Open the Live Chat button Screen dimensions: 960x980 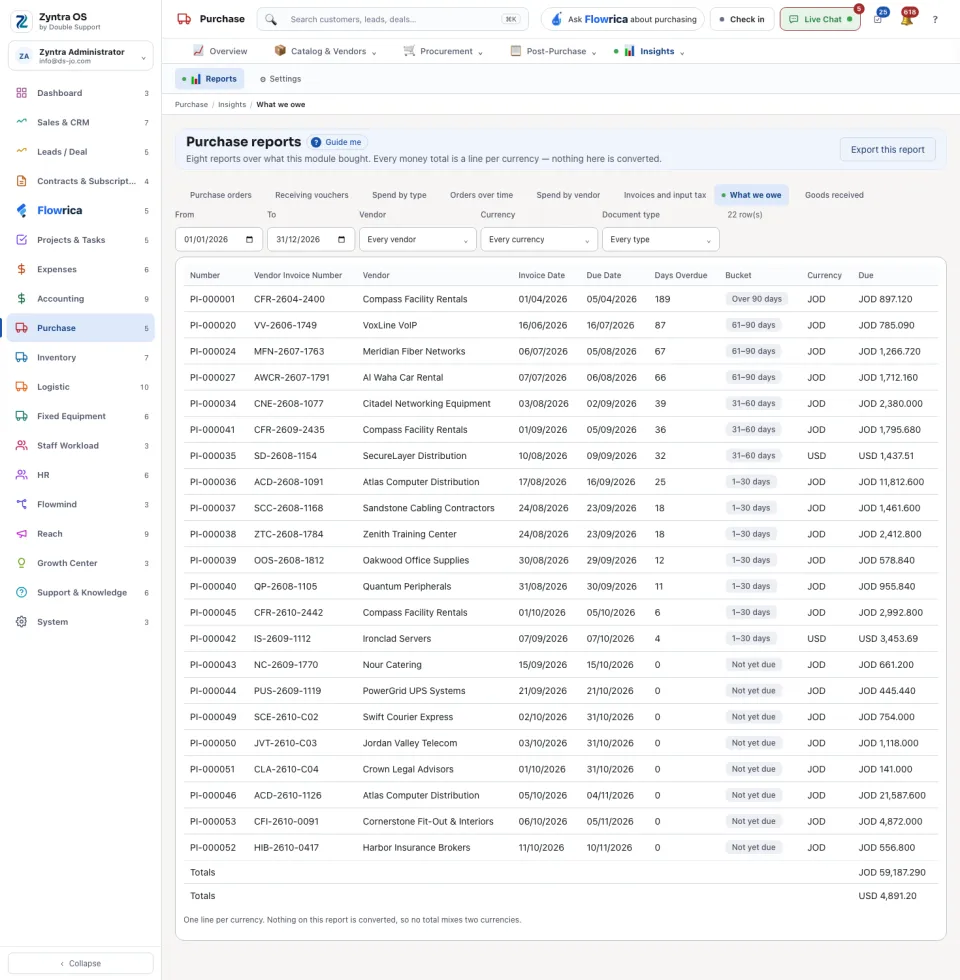click(820, 19)
